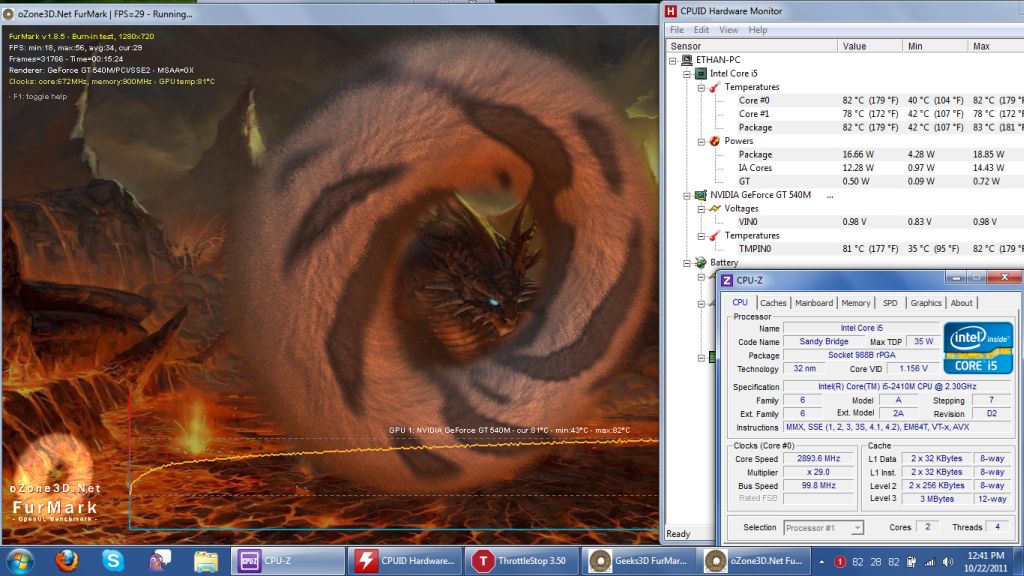Open the Pidgin messenger taskbar icon
1024x576 pixels.
(159, 560)
